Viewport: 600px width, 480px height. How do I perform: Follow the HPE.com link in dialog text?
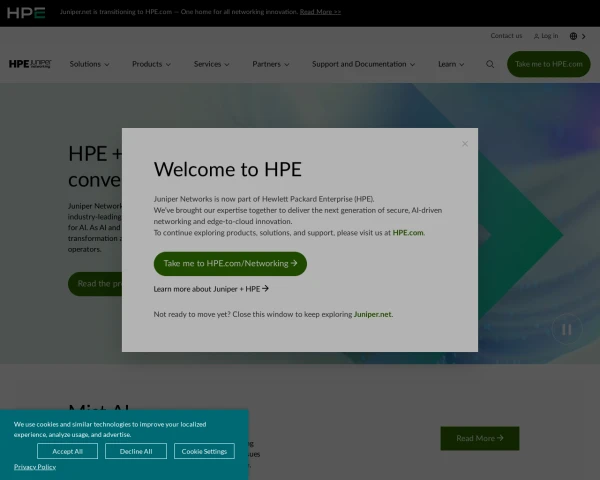click(408, 233)
